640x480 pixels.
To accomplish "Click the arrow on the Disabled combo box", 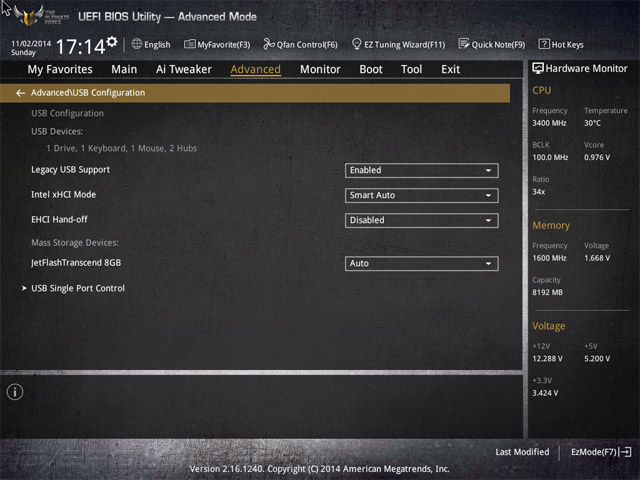I will [488, 221].
